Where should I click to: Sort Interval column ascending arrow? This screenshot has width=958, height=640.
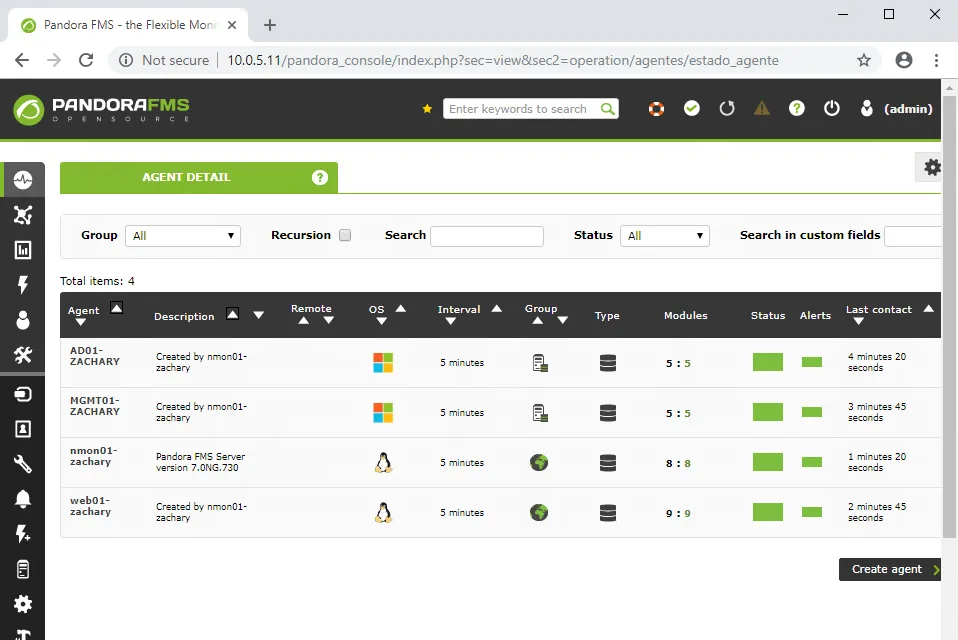click(x=497, y=308)
